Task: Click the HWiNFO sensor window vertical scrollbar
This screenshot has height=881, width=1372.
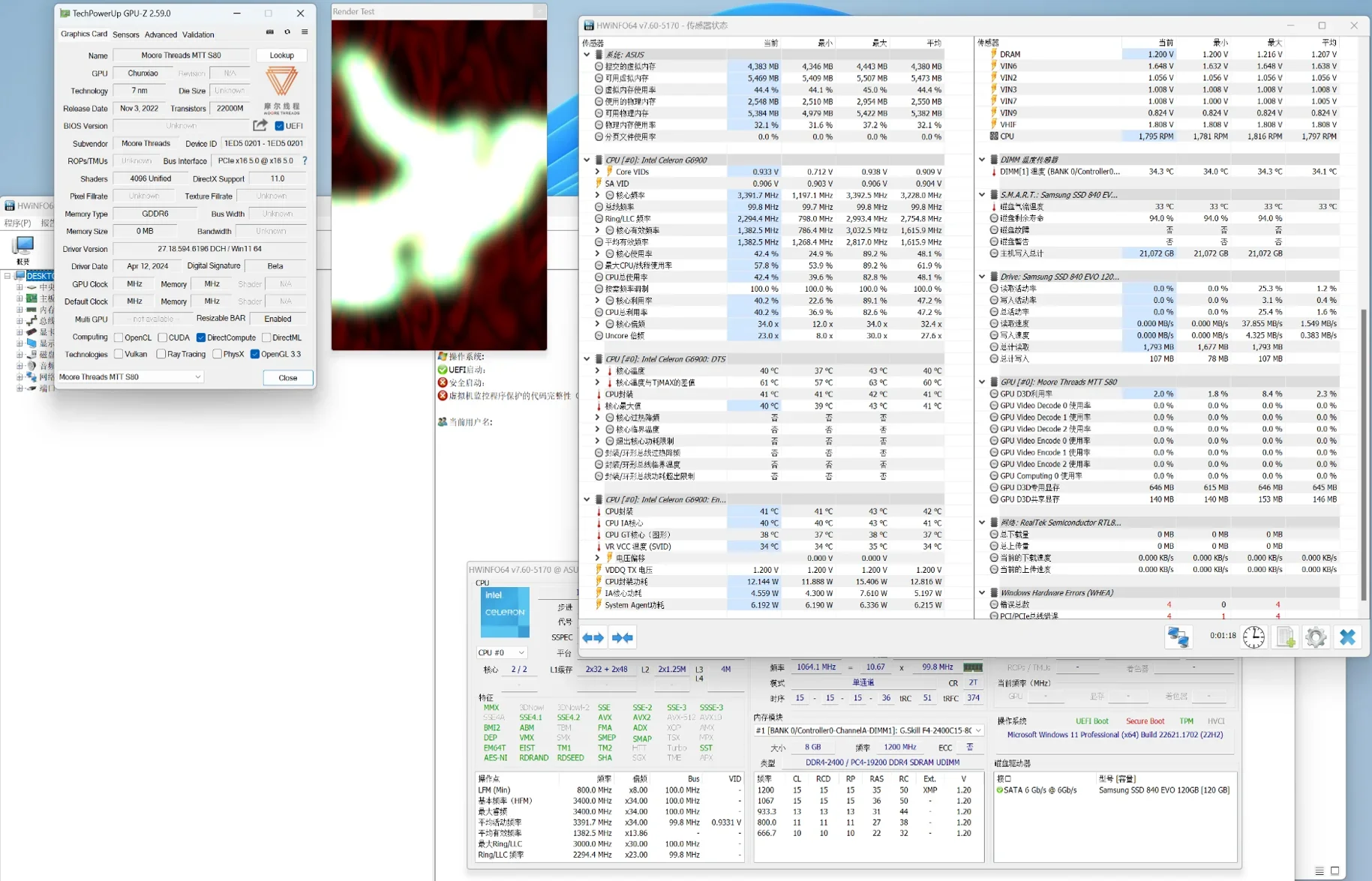Action: (1364, 450)
